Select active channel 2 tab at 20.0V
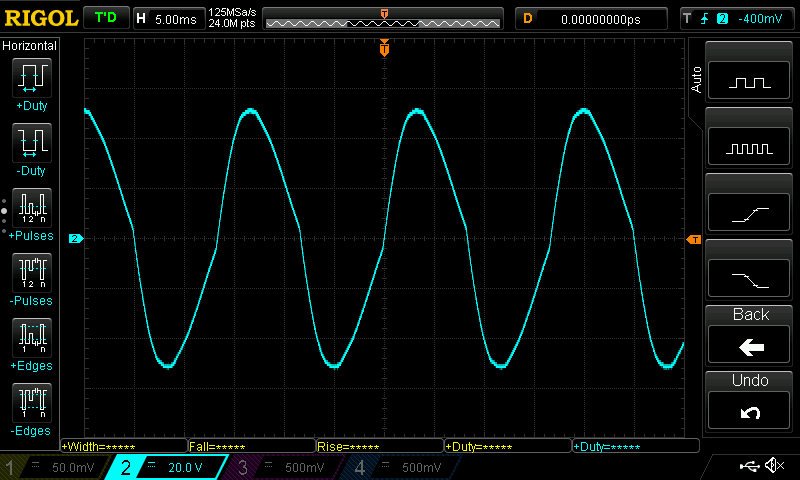 pyautogui.click(x=168, y=467)
